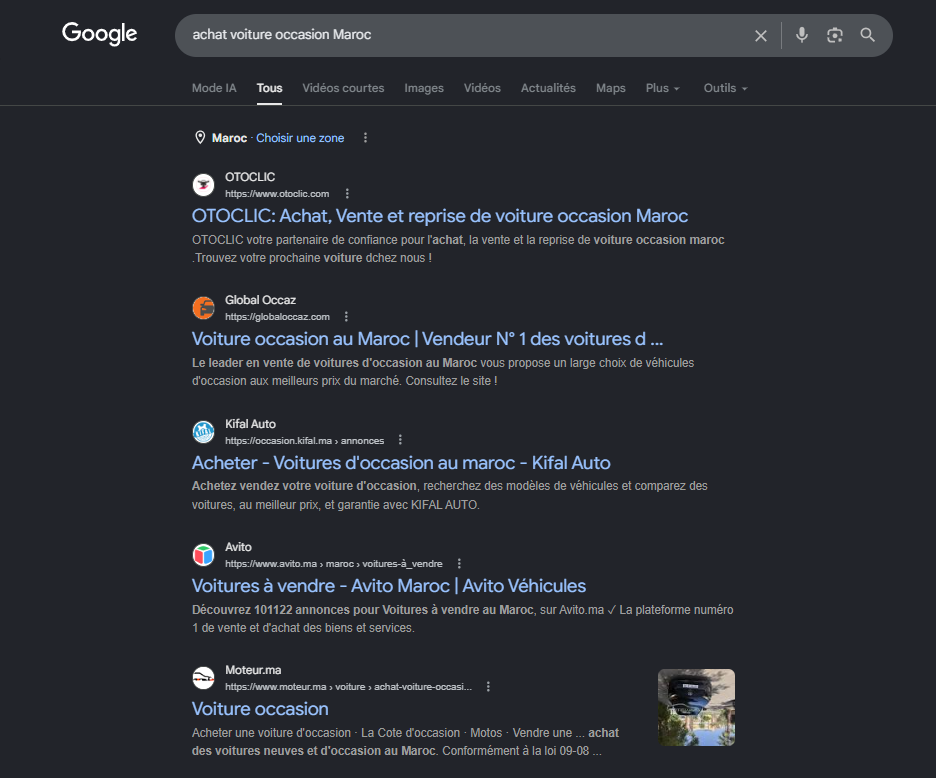The height and width of the screenshot is (778, 936).
Task: Open the Mode IA tab
Action: [214, 88]
